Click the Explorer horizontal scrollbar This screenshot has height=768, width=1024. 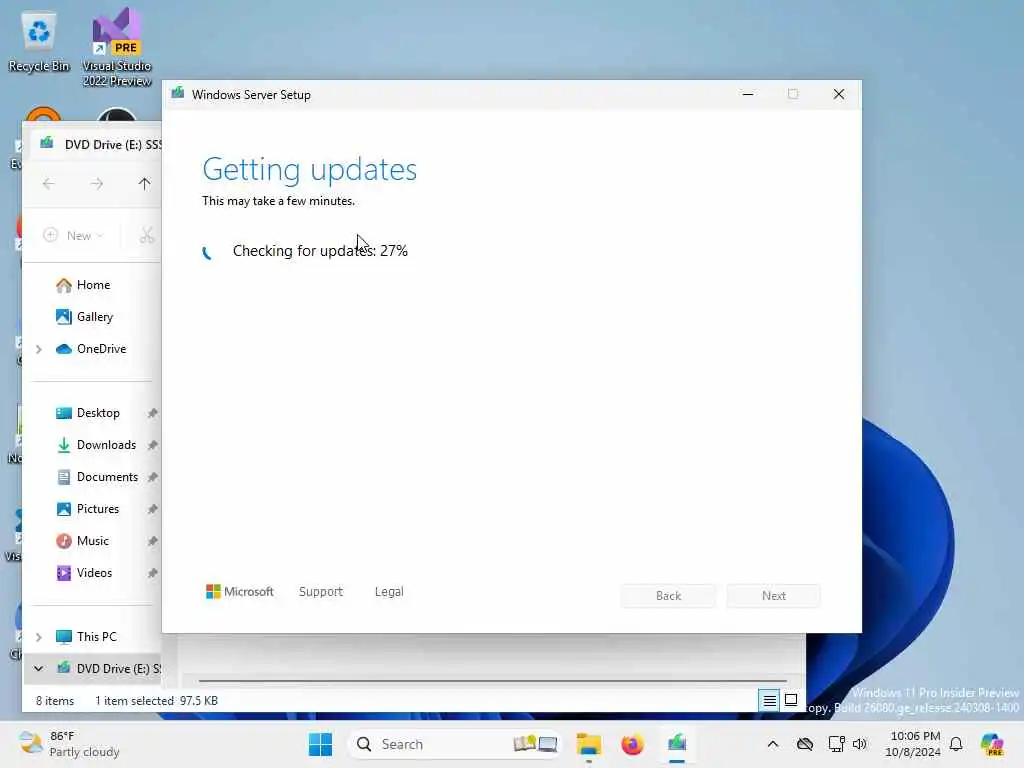pyautogui.click(x=492, y=680)
